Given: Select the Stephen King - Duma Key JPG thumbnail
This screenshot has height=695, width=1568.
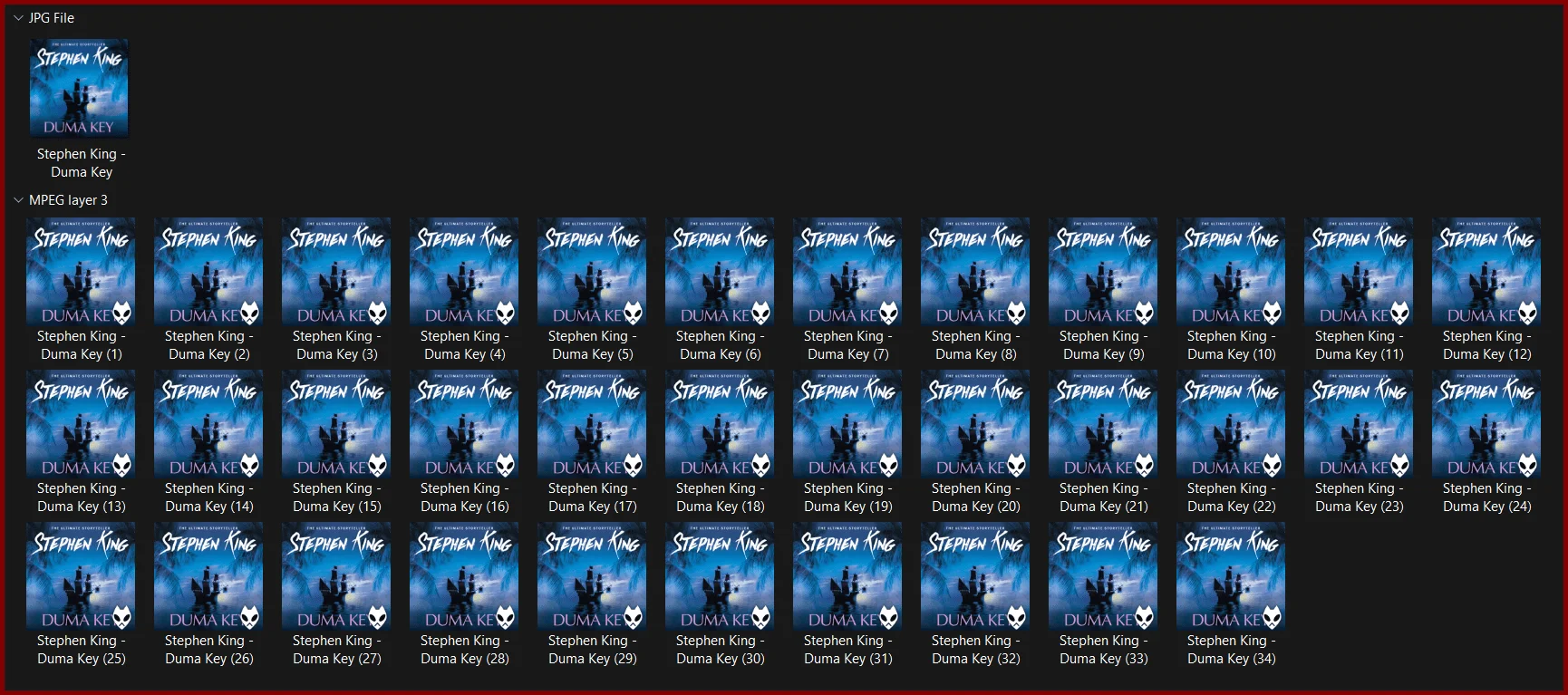Looking at the screenshot, I should [79, 88].
